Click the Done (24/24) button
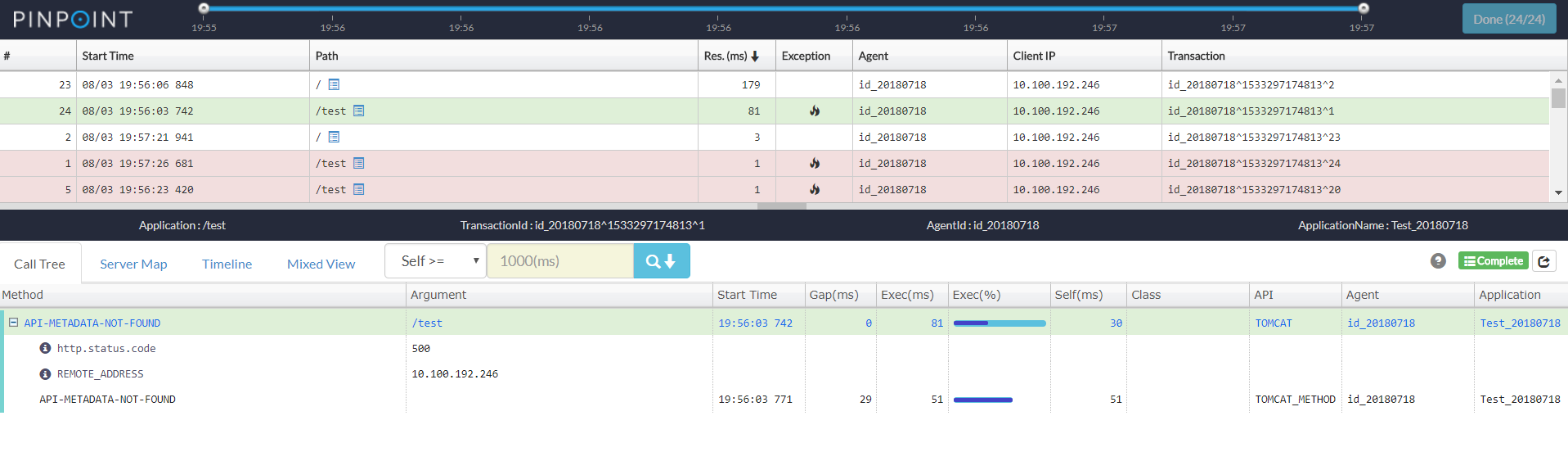The image size is (1568, 461). [1509, 19]
